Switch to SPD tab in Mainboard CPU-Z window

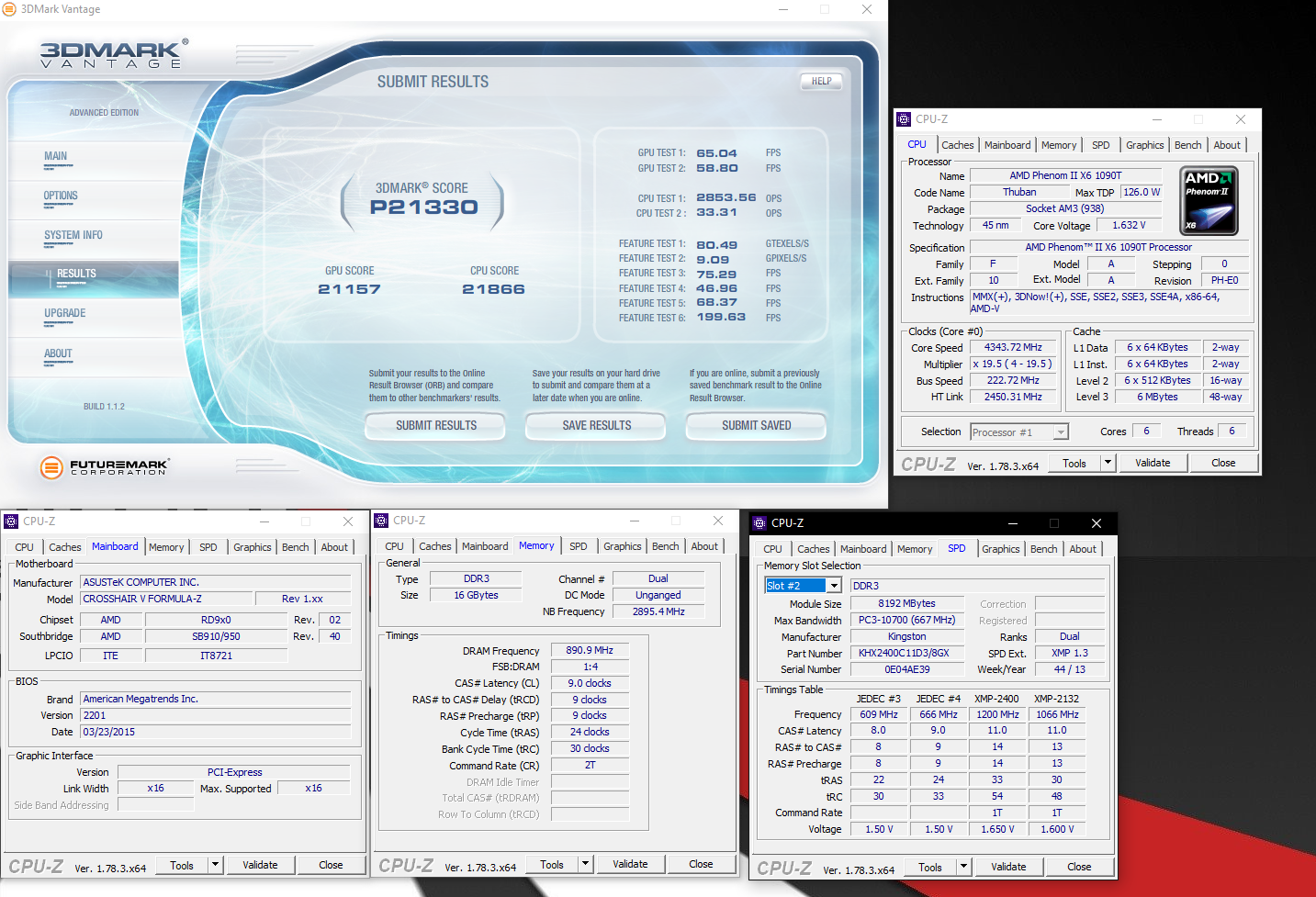[x=208, y=547]
